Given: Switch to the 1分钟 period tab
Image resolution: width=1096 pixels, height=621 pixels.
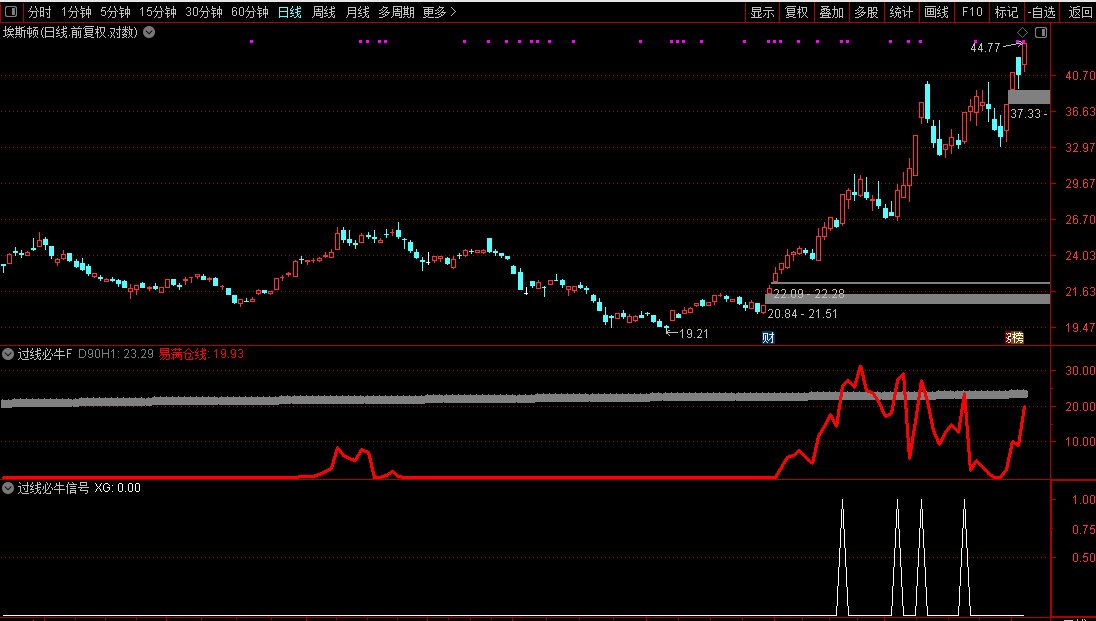Looking at the screenshot, I should click(76, 12).
